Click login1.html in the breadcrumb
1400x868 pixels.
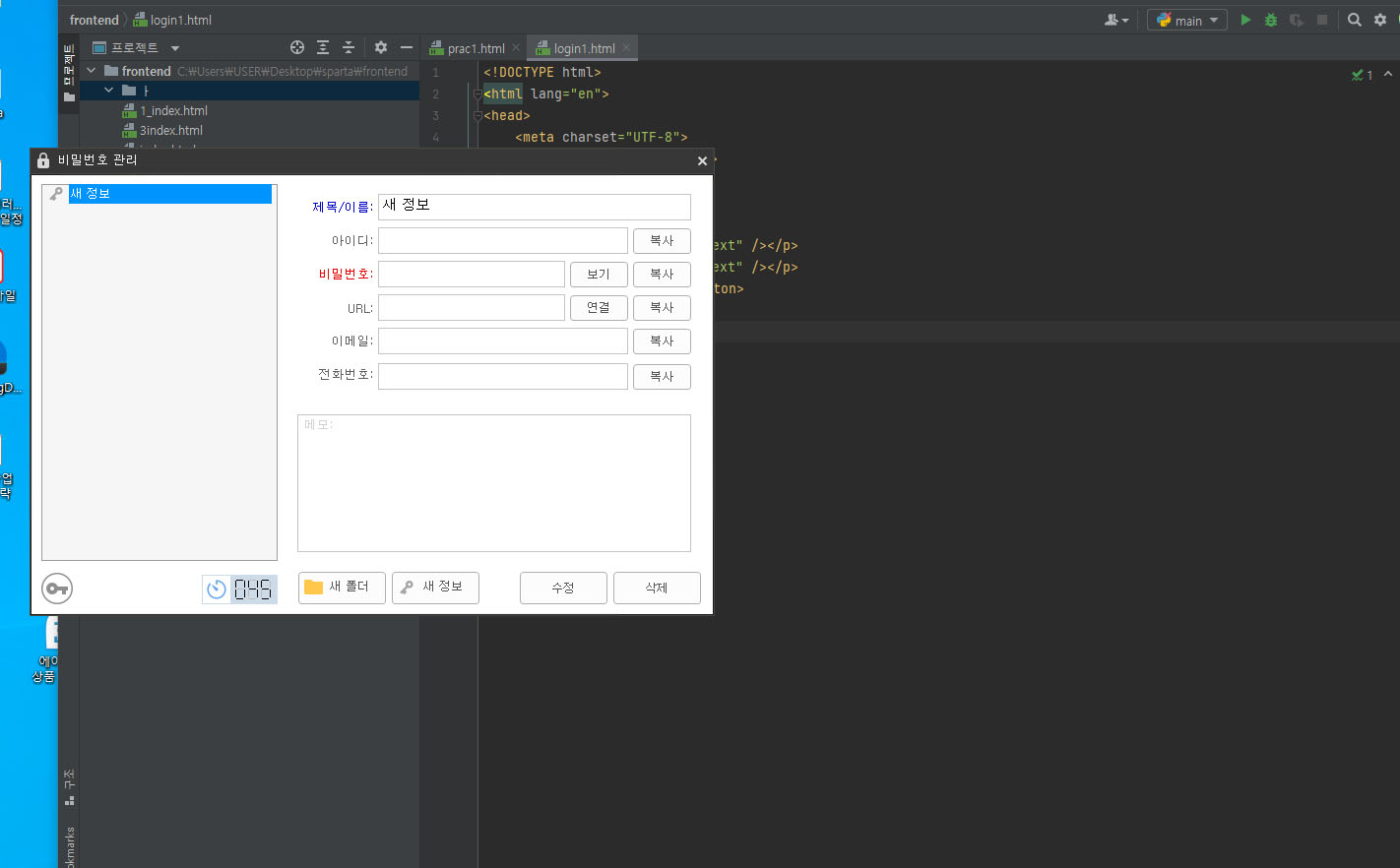click(x=172, y=20)
